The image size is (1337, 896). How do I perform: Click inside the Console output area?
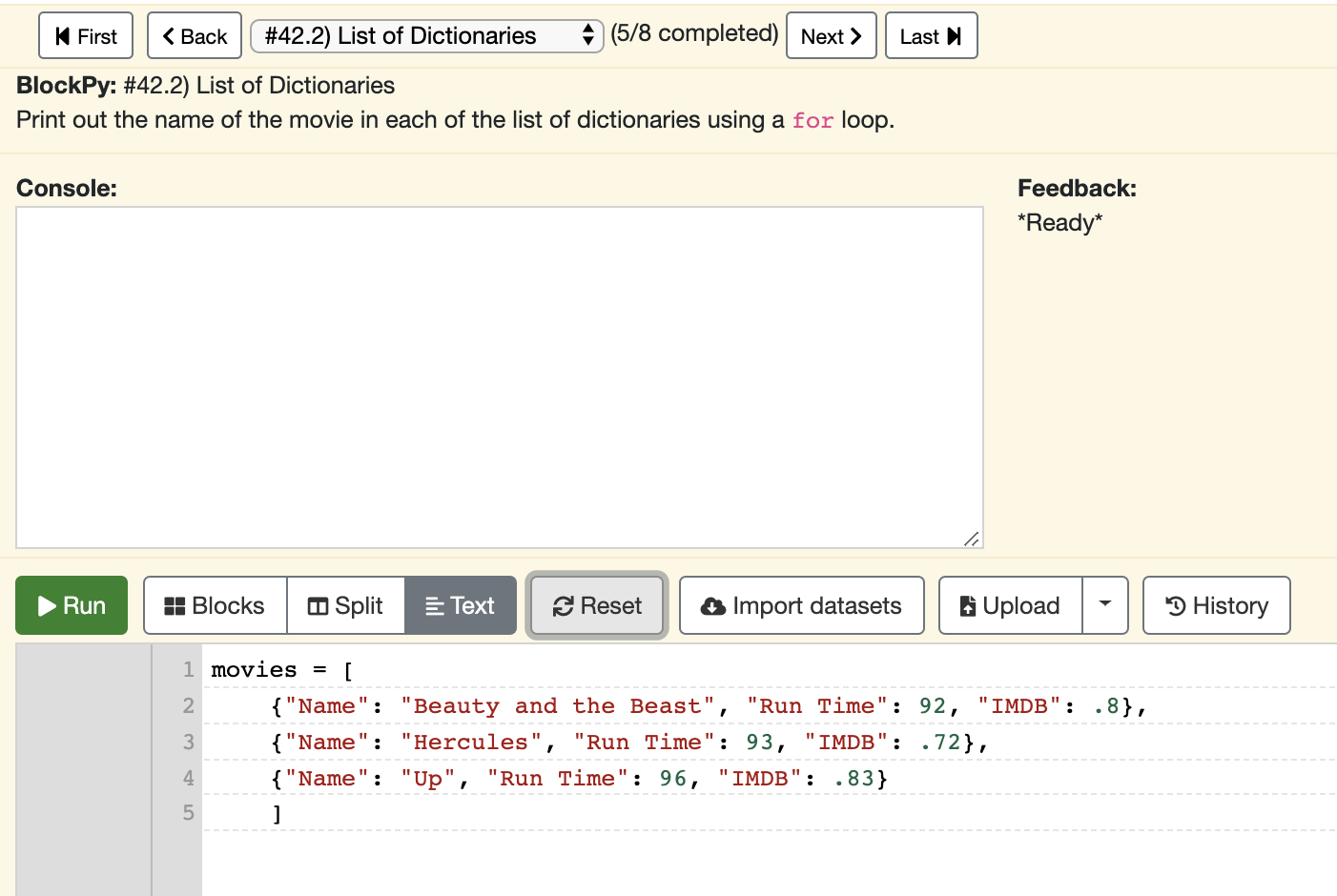[500, 377]
